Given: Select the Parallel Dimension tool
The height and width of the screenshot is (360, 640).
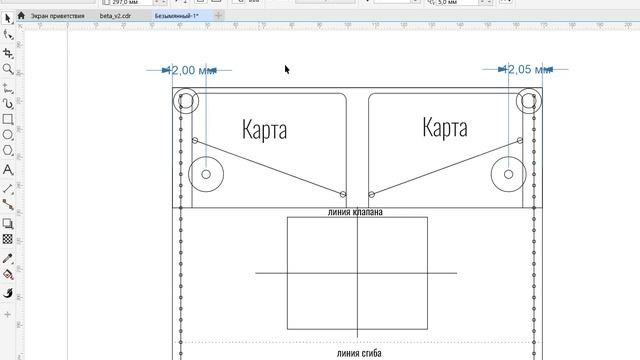Looking at the screenshot, I should [7, 189].
